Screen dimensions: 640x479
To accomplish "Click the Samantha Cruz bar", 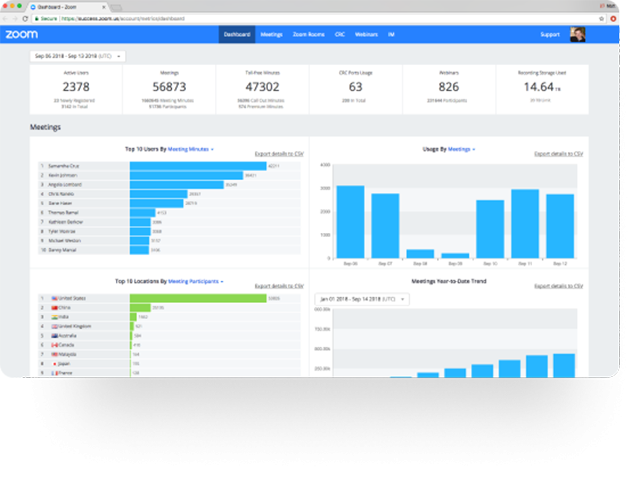I will pos(198,166).
